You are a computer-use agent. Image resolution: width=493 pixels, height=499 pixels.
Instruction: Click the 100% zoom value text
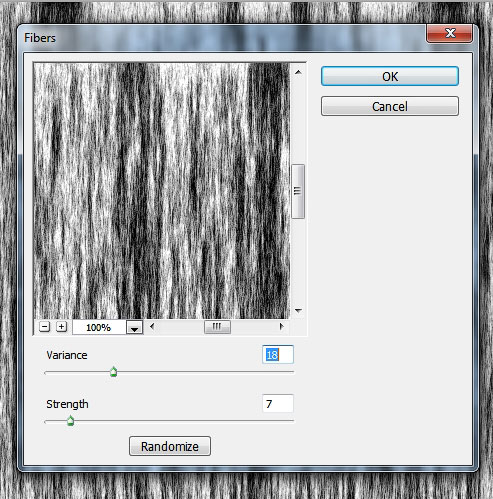click(98, 328)
